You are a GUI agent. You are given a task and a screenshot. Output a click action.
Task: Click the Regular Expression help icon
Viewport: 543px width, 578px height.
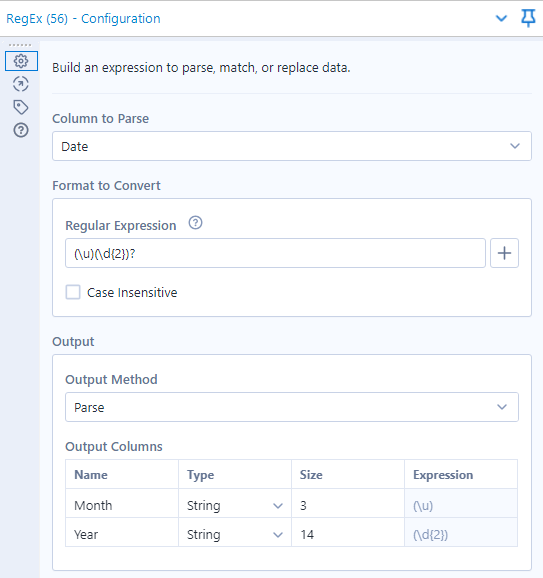[195, 223]
